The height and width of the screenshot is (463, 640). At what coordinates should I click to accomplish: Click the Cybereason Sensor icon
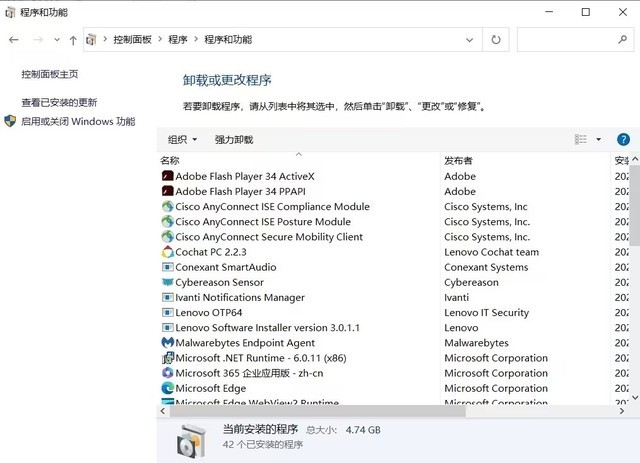click(168, 282)
